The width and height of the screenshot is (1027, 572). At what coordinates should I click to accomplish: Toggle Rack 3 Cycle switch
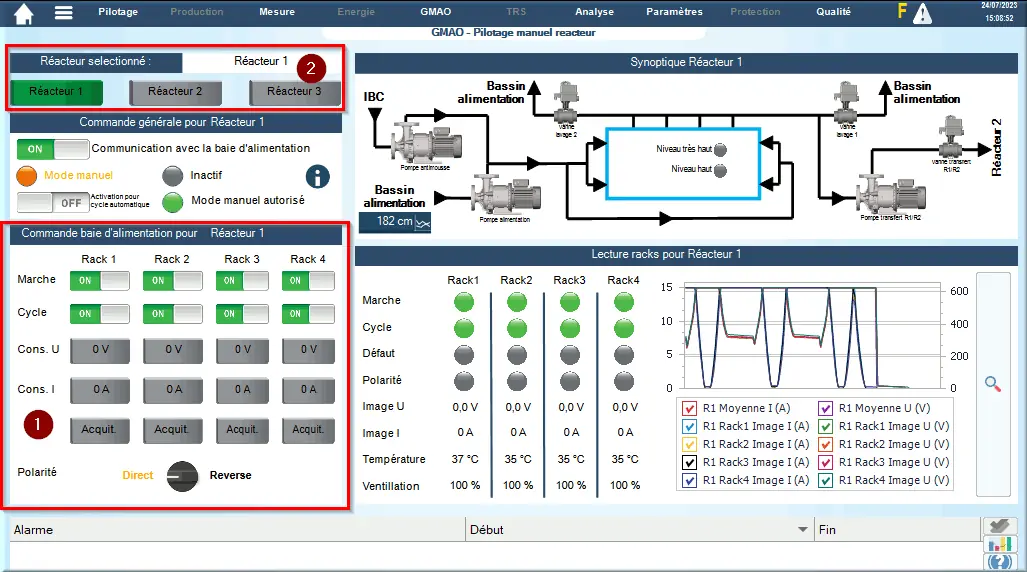click(x=242, y=314)
